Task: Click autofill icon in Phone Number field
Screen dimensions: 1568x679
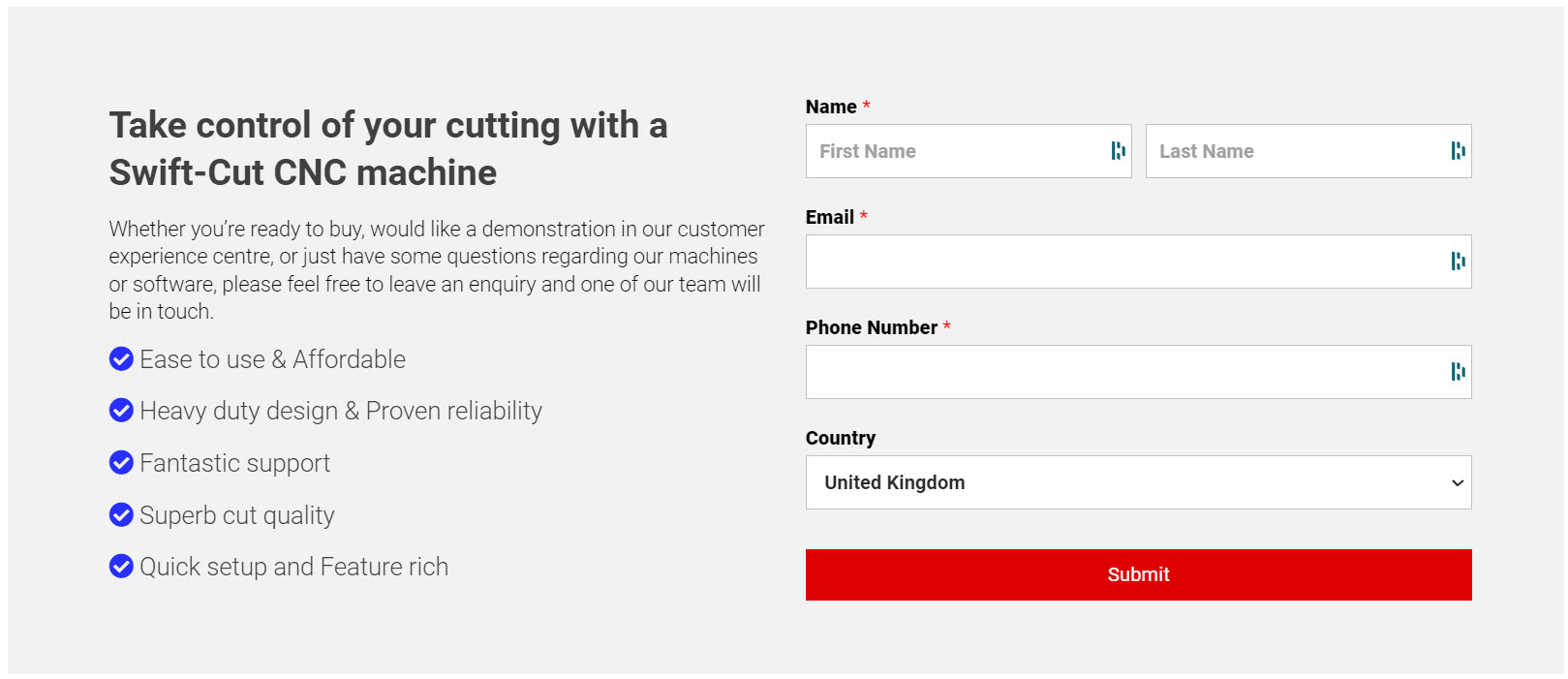Action: [x=1458, y=372]
